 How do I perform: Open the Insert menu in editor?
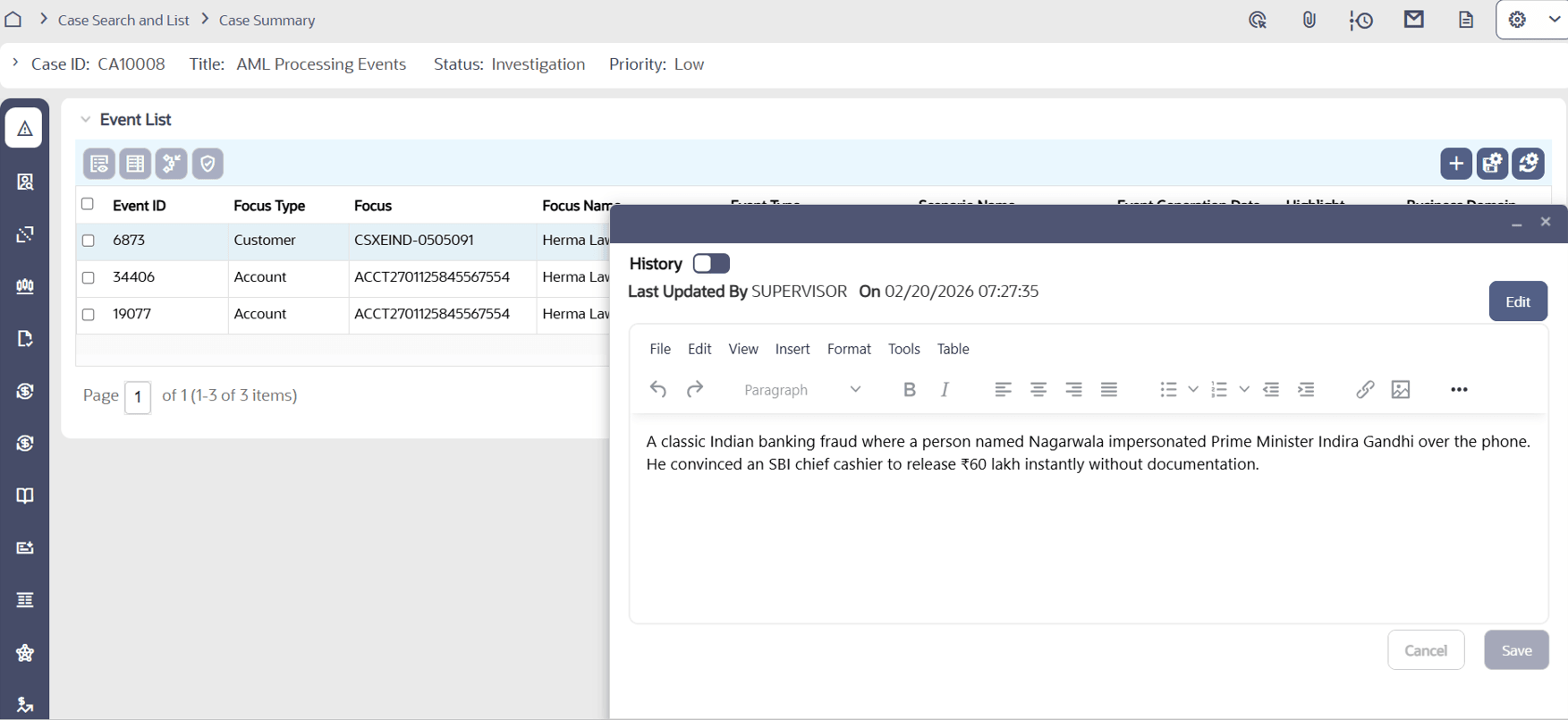pyautogui.click(x=792, y=349)
